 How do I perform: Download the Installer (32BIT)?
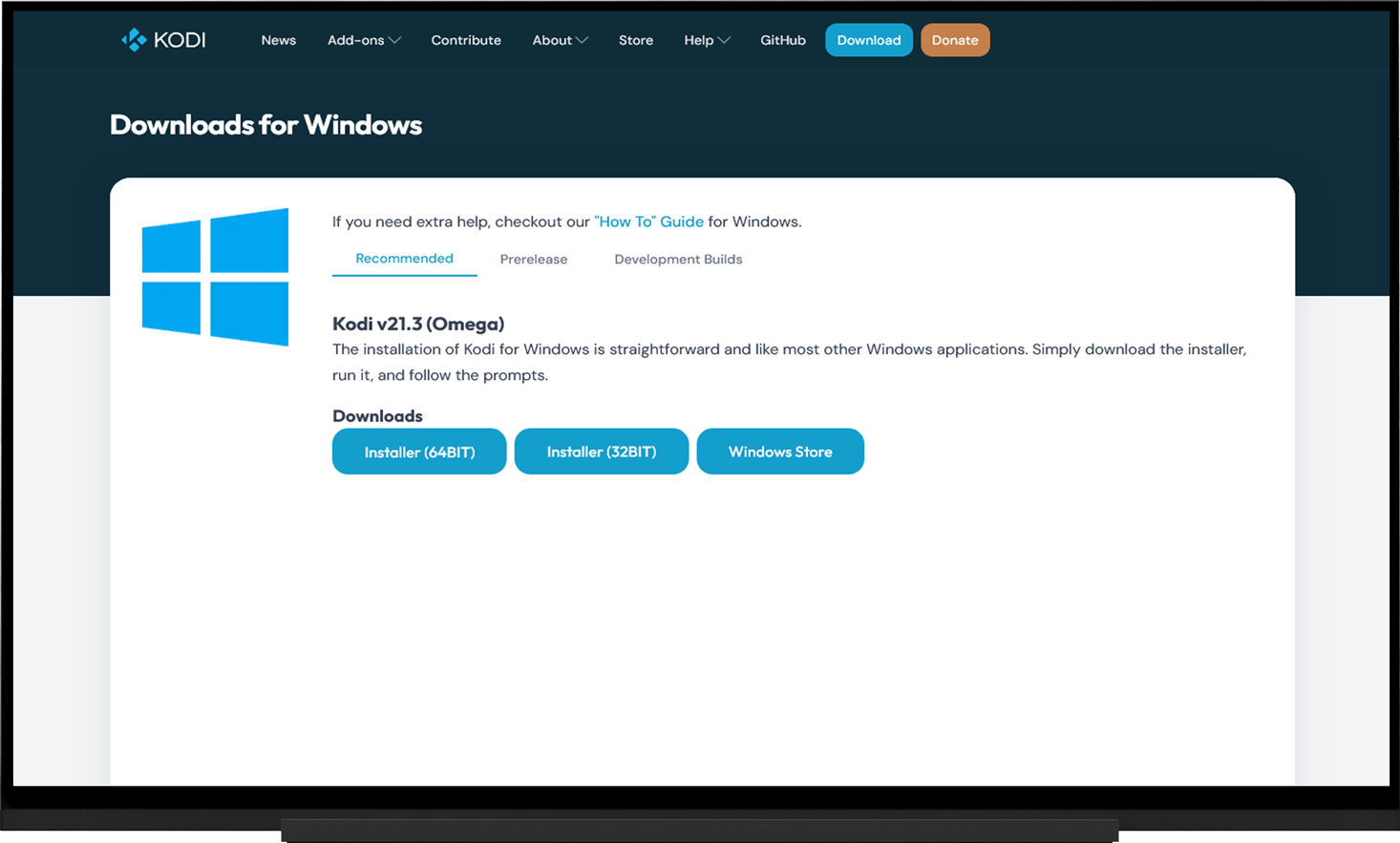pos(602,452)
